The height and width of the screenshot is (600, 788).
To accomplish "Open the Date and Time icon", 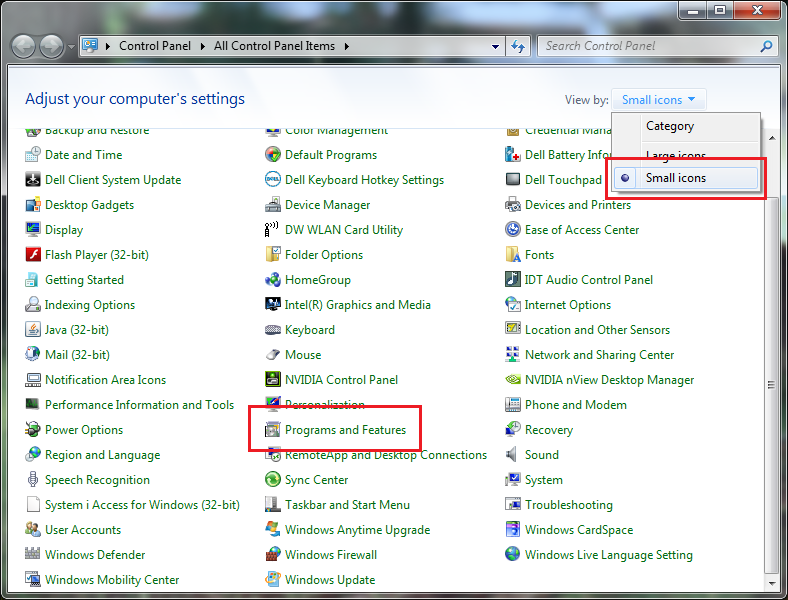I will (x=33, y=155).
